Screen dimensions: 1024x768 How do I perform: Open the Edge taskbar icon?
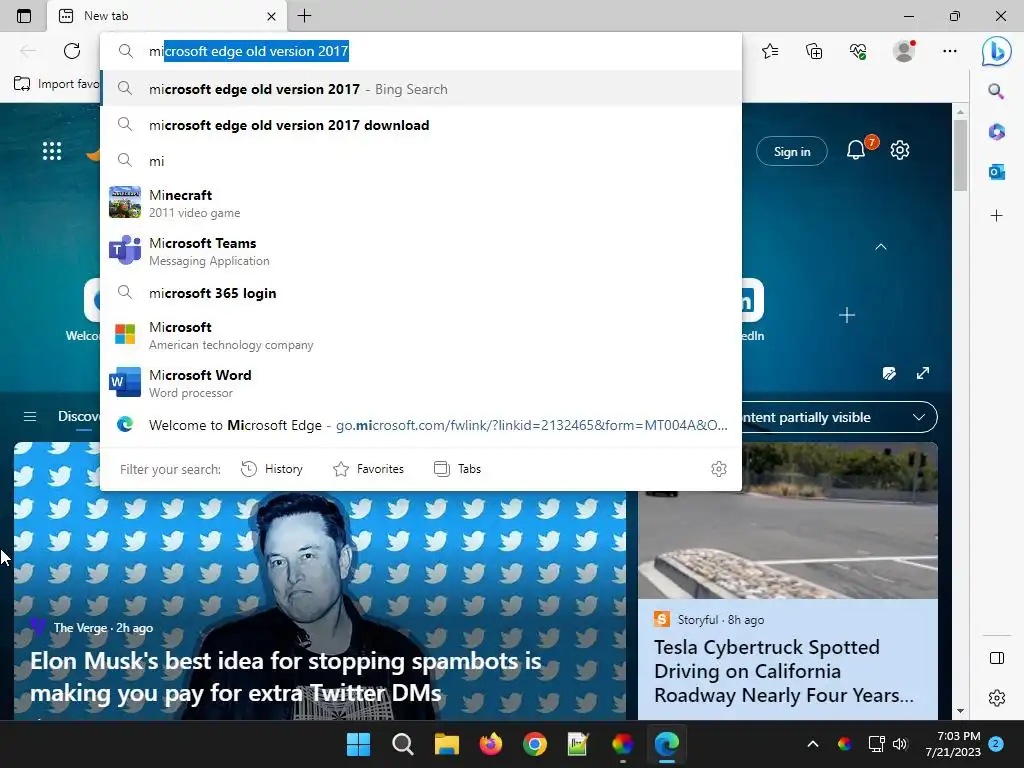666,744
